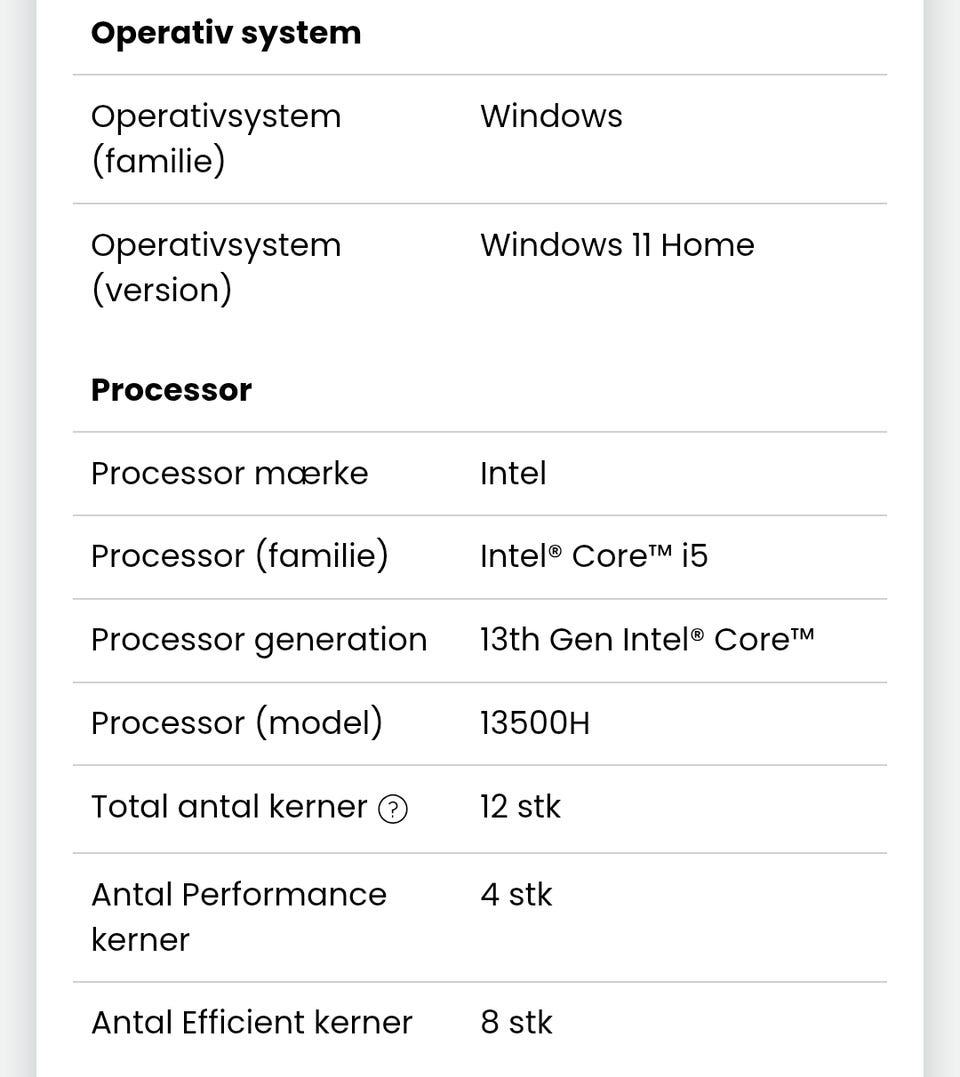Click the Intel value for Processor mærke
960x1077 pixels.
[x=513, y=473]
